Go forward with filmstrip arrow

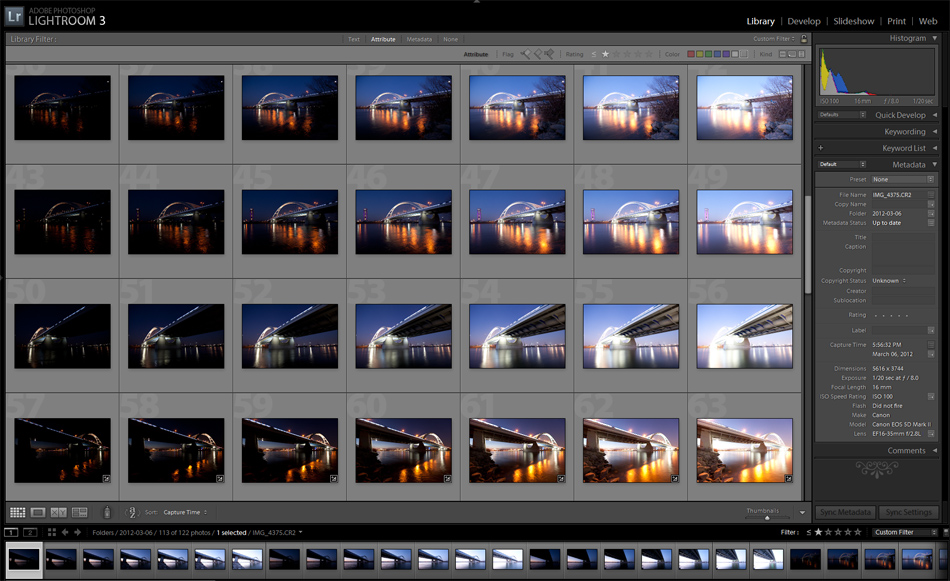78,533
